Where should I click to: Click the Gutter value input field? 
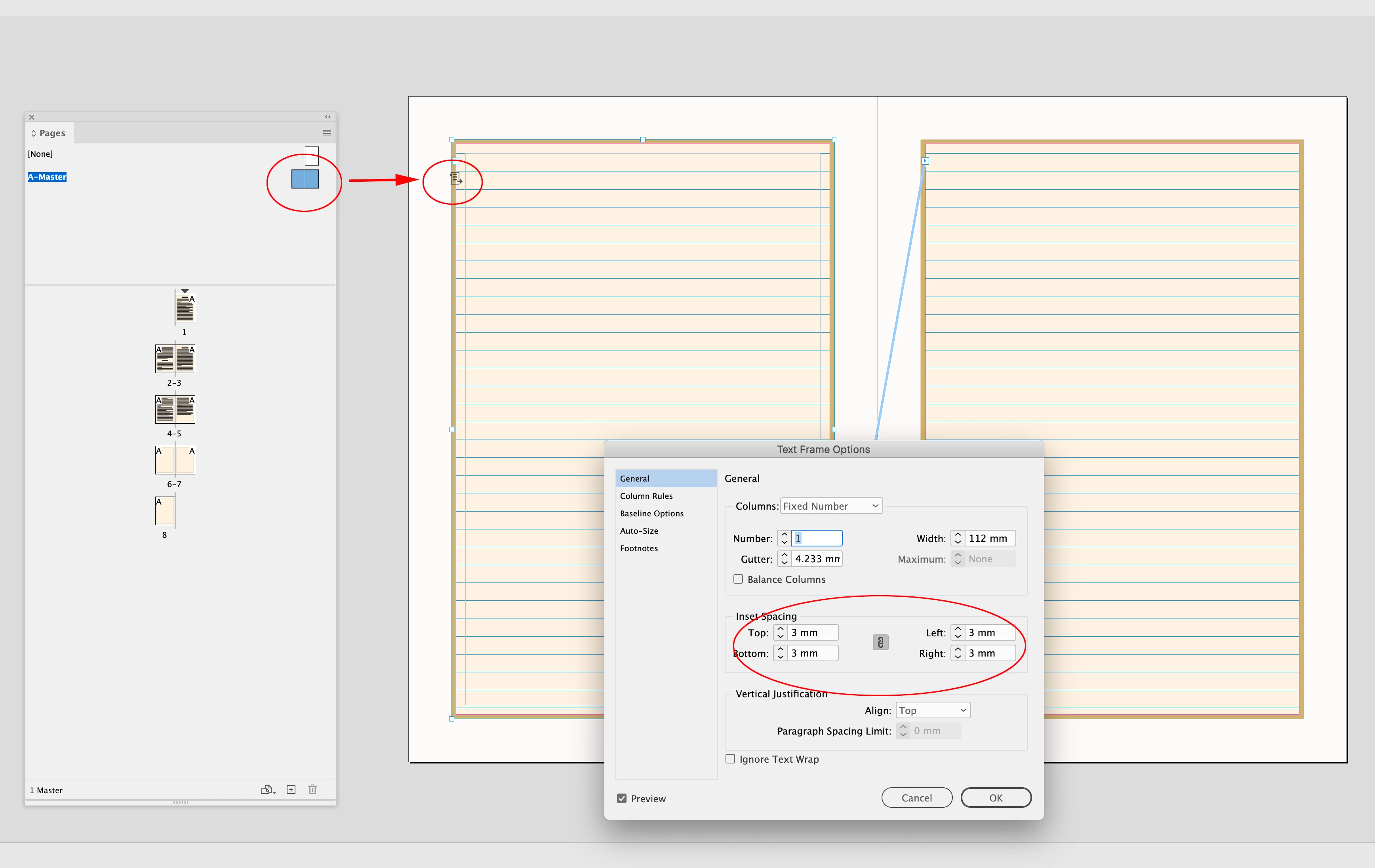tap(817, 558)
